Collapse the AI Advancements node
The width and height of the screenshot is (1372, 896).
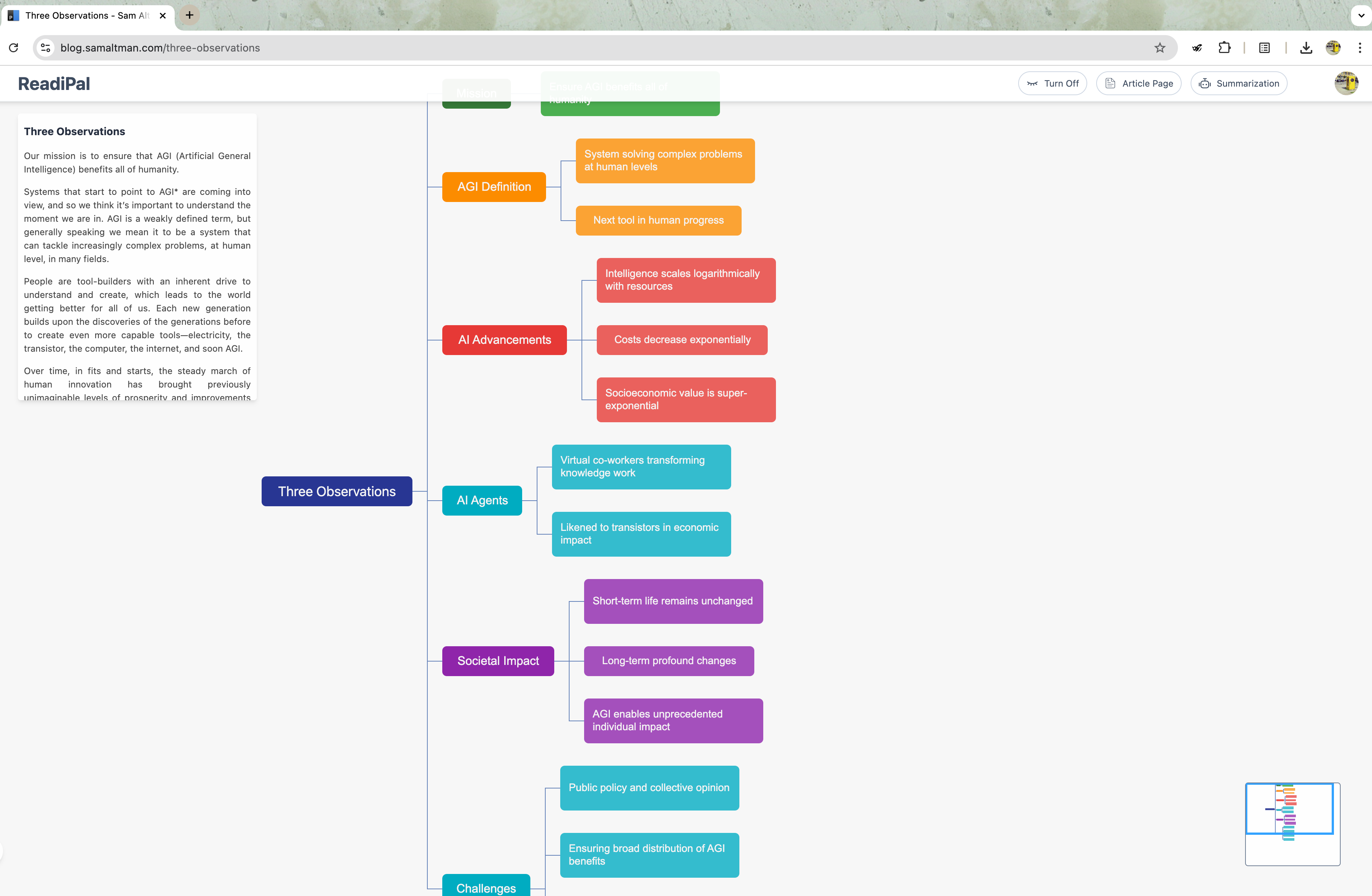[504, 340]
